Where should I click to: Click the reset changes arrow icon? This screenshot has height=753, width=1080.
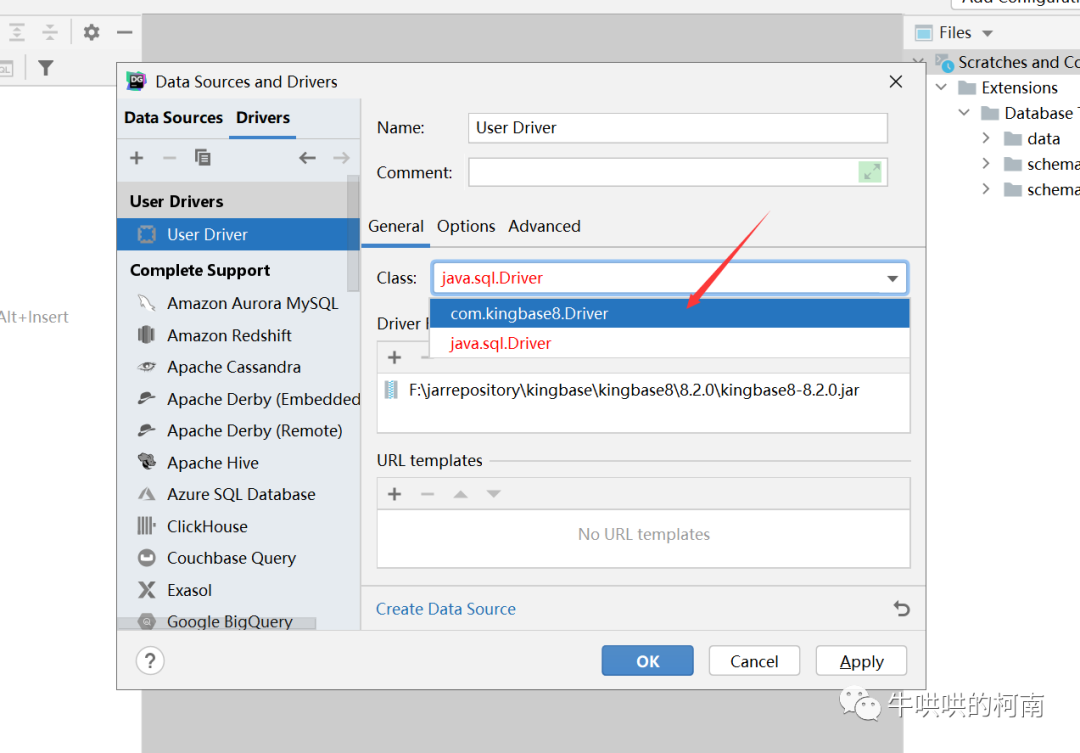point(902,608)
